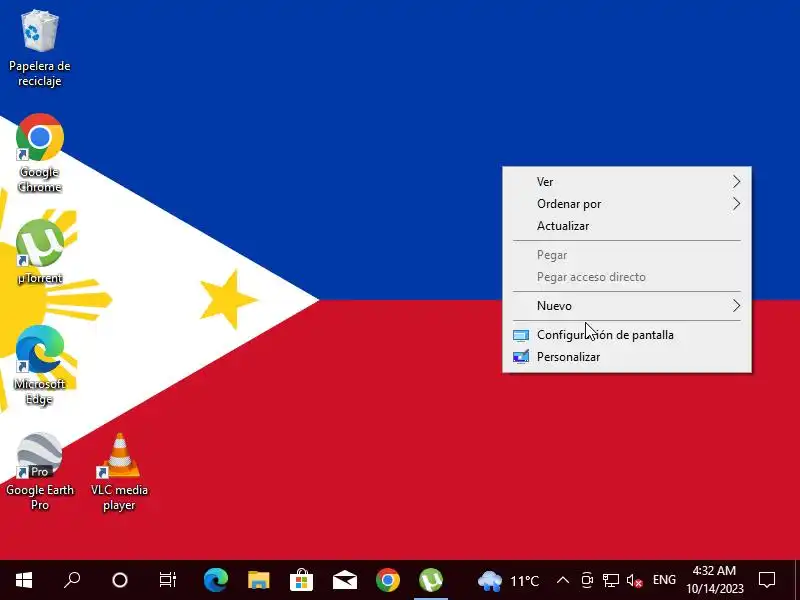Open the Windows Start menu
This screenshot has width=800, height=600.
point(24,580)
